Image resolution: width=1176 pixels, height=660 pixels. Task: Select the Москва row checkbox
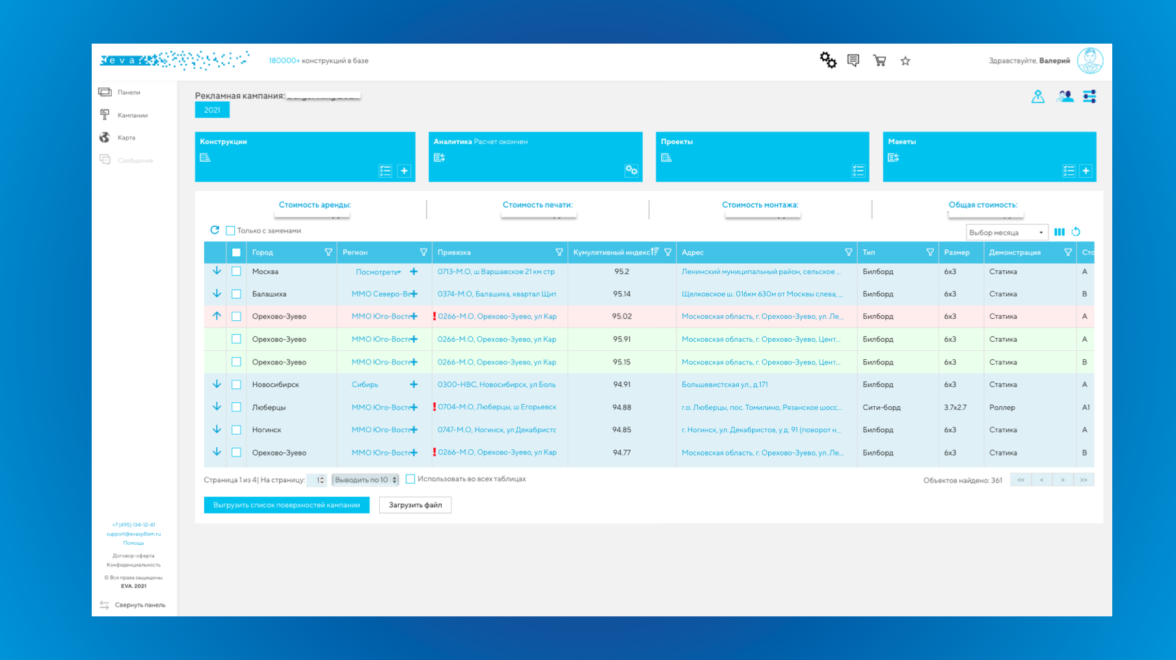point(236,271)
